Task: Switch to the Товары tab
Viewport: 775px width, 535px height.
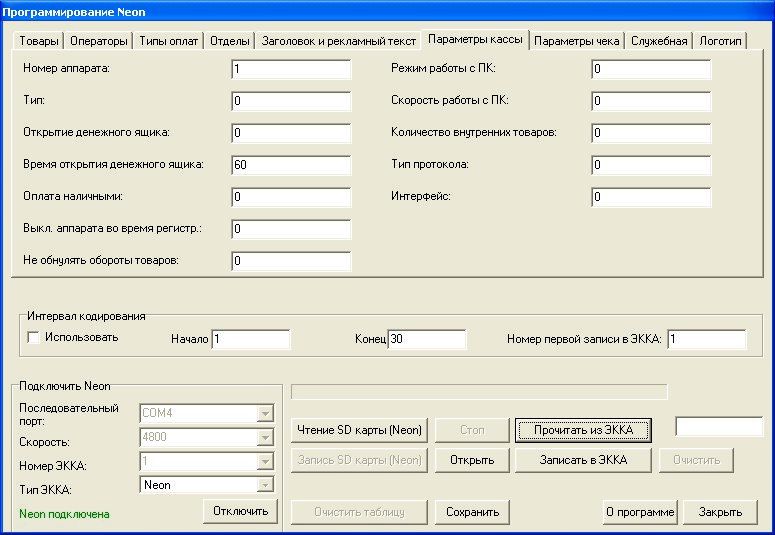Action: coord(39,41)
